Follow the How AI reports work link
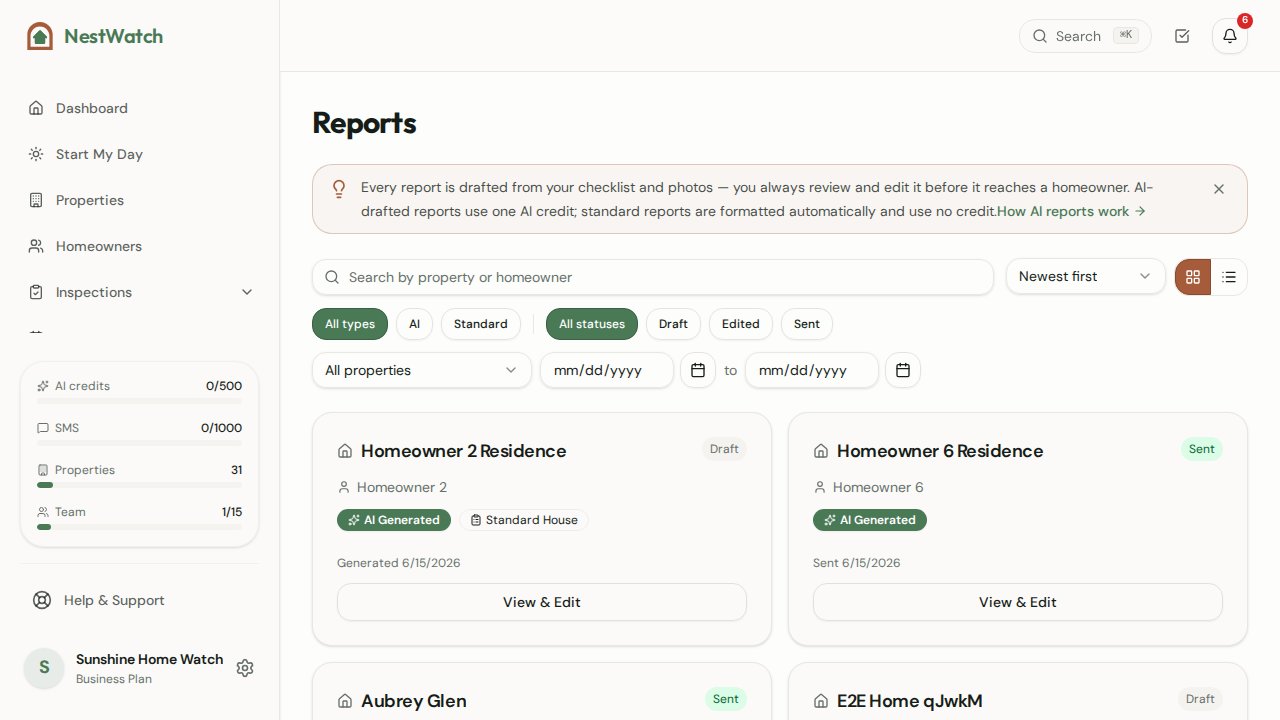Screen dimensions: 1280x720 click(x=1071, y=211)
